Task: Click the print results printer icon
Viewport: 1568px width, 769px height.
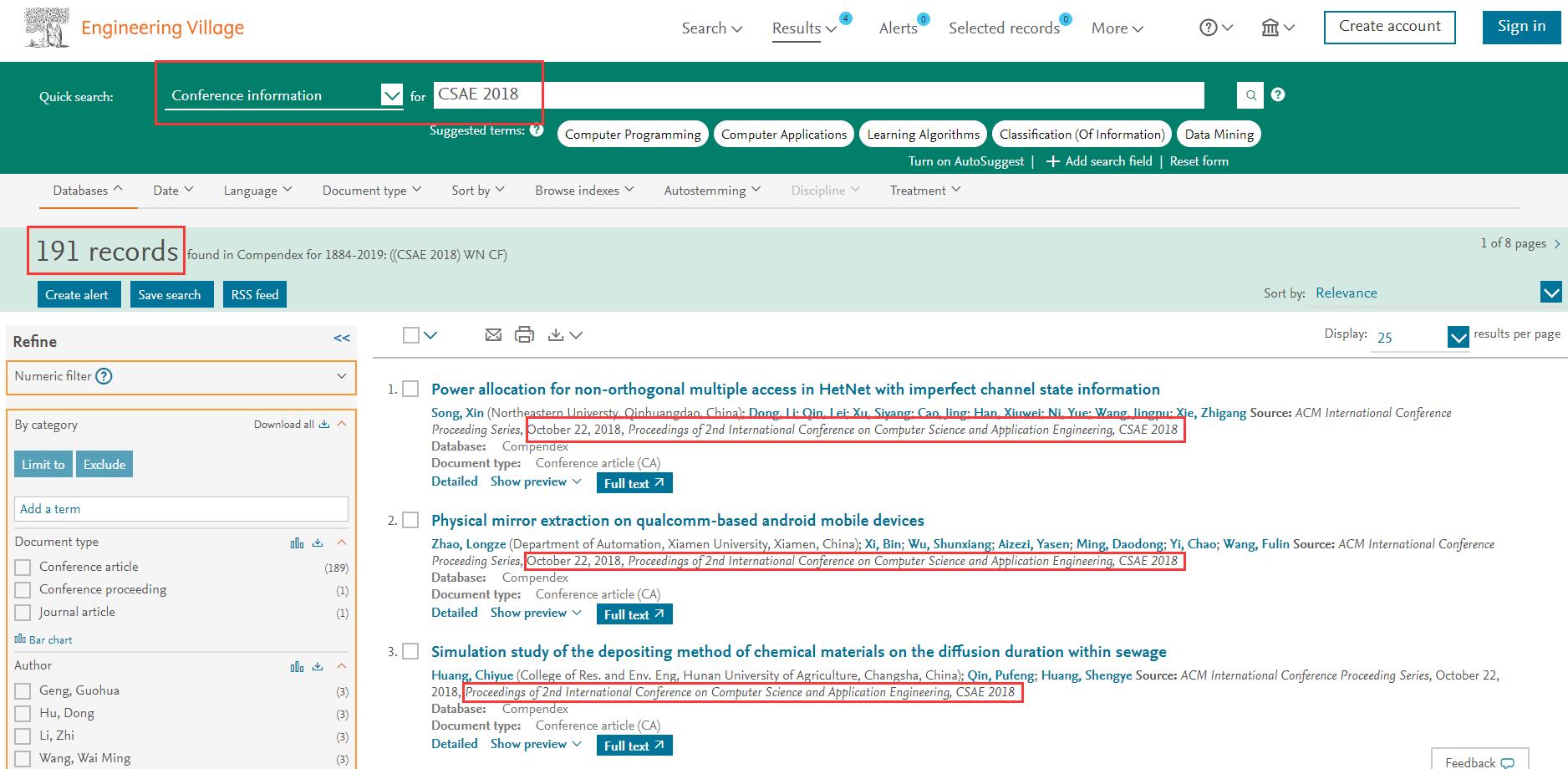Action: (x=524, y=335)
